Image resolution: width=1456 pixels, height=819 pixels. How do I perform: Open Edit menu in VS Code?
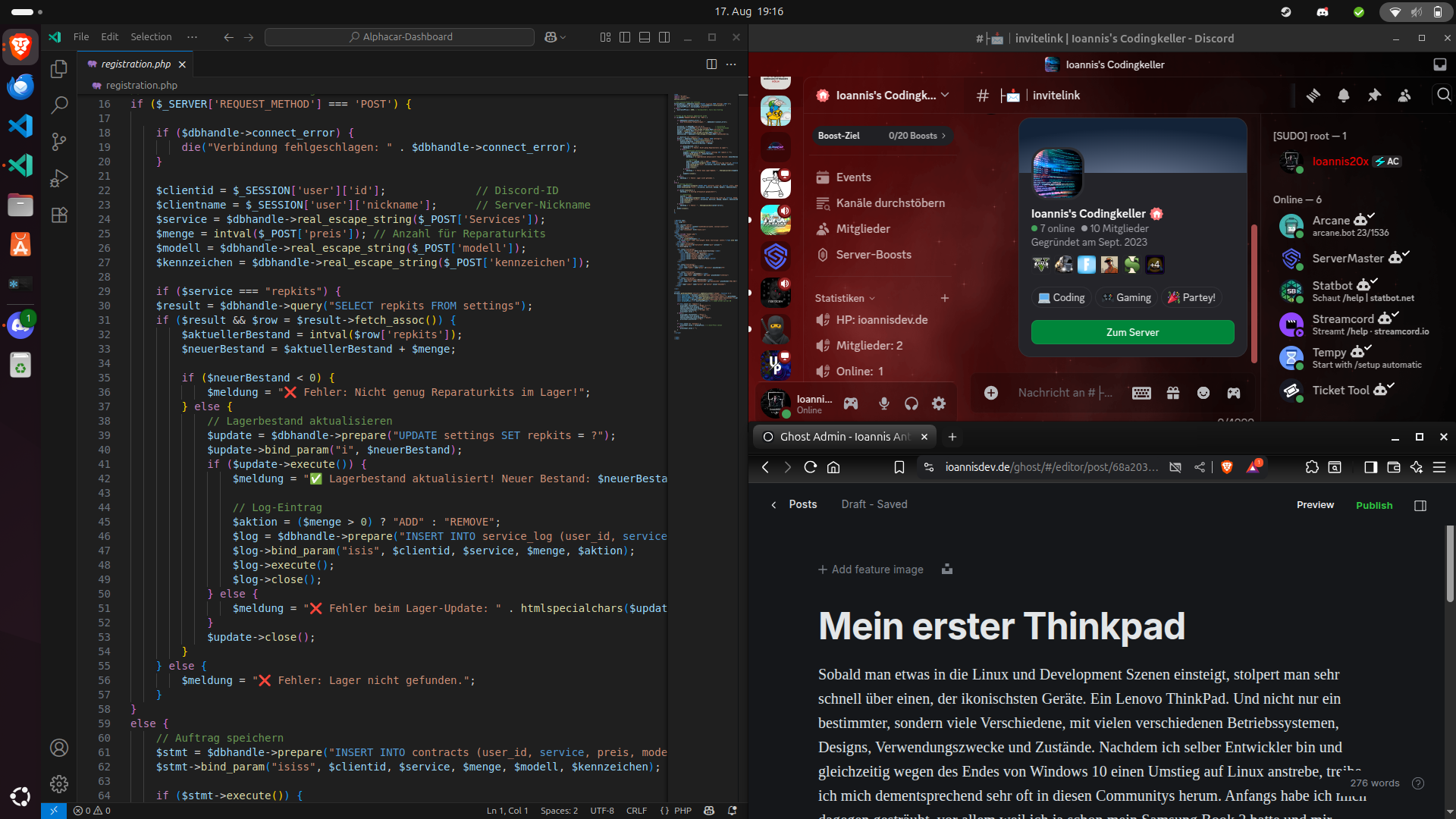click(110, 37)
